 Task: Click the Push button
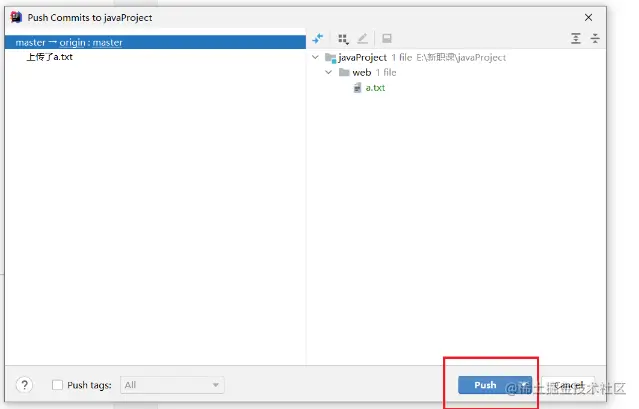coord(487,385)
